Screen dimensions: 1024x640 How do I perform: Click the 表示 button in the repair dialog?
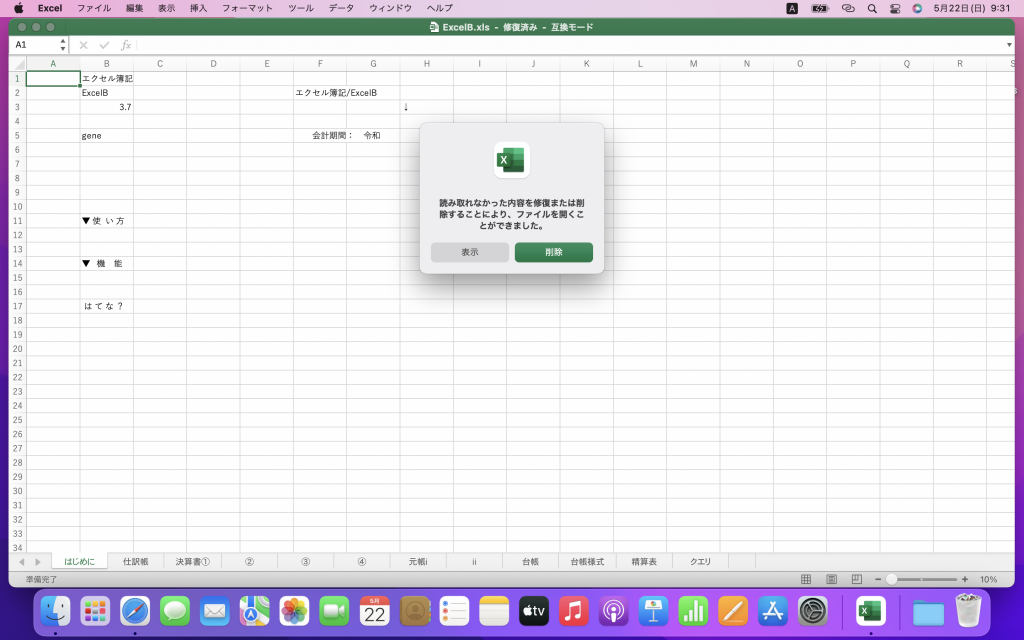coord(469,252)
